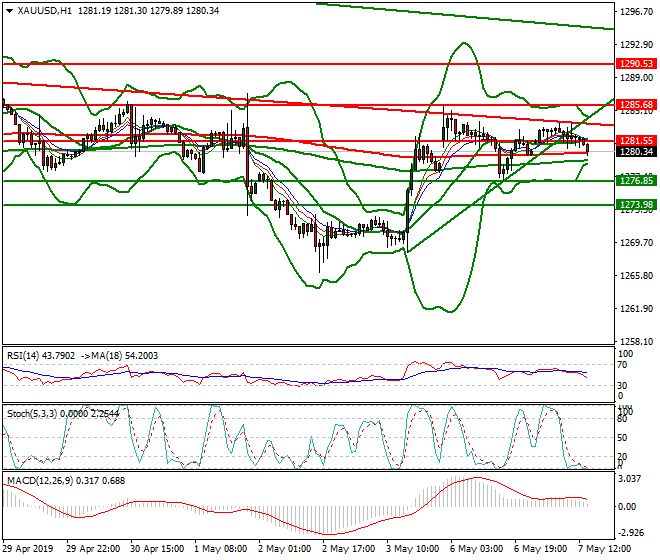This screenshot has width=660, height=560.
Task: Click the 1280.34 current price label
Action: [636, 152]
